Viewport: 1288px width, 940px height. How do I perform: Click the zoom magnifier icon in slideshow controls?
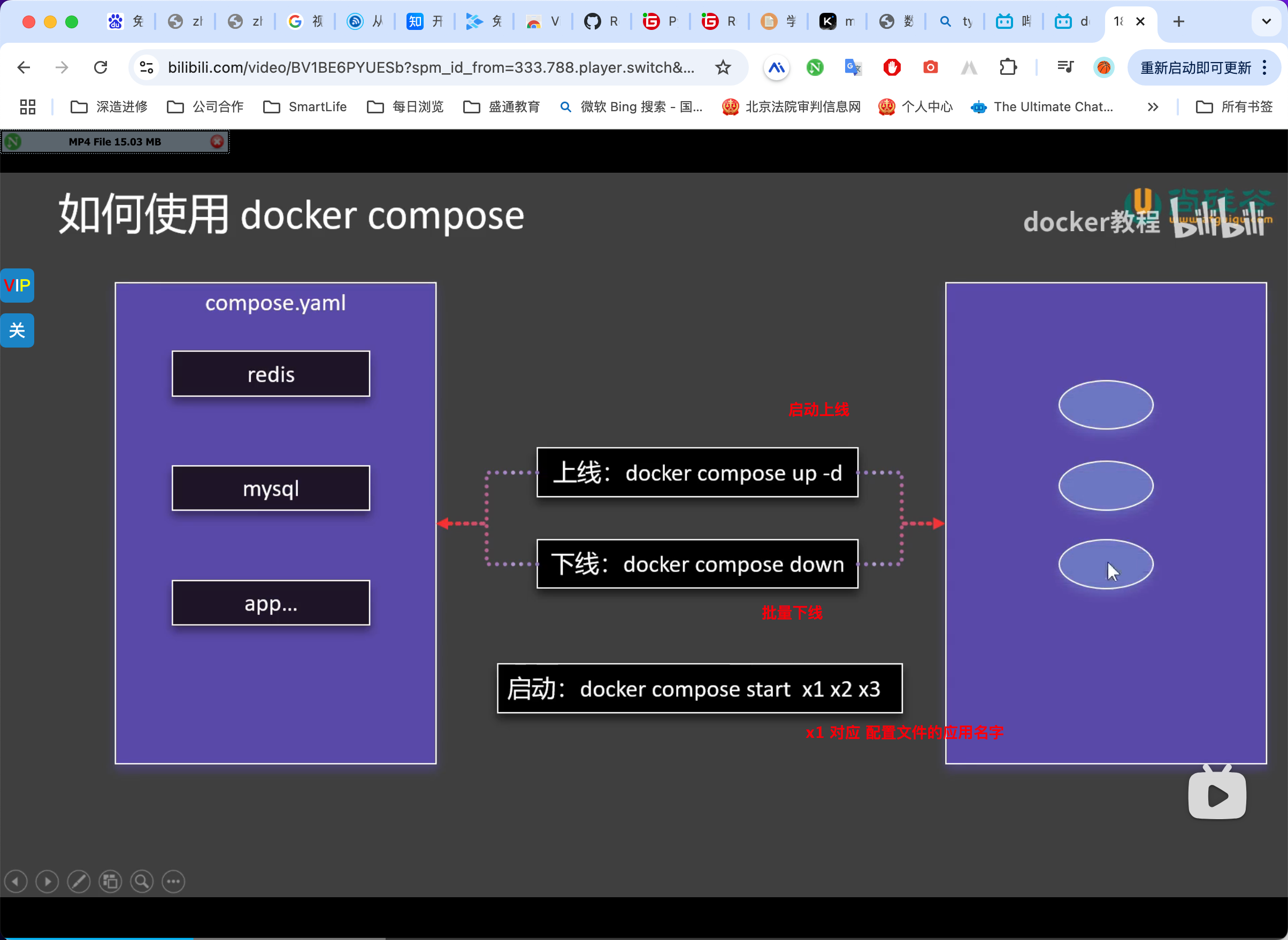[x=142, y=882]
